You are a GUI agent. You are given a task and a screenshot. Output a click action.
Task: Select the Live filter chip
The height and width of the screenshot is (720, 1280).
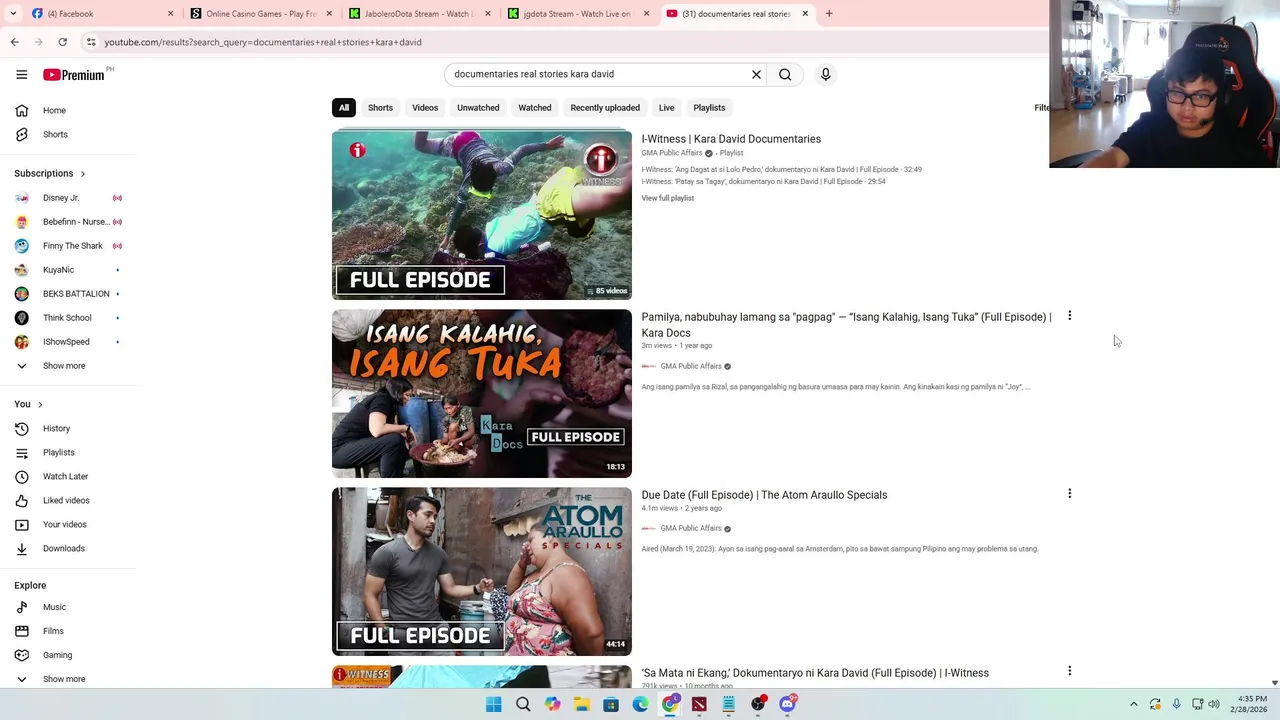pos(666,108)
